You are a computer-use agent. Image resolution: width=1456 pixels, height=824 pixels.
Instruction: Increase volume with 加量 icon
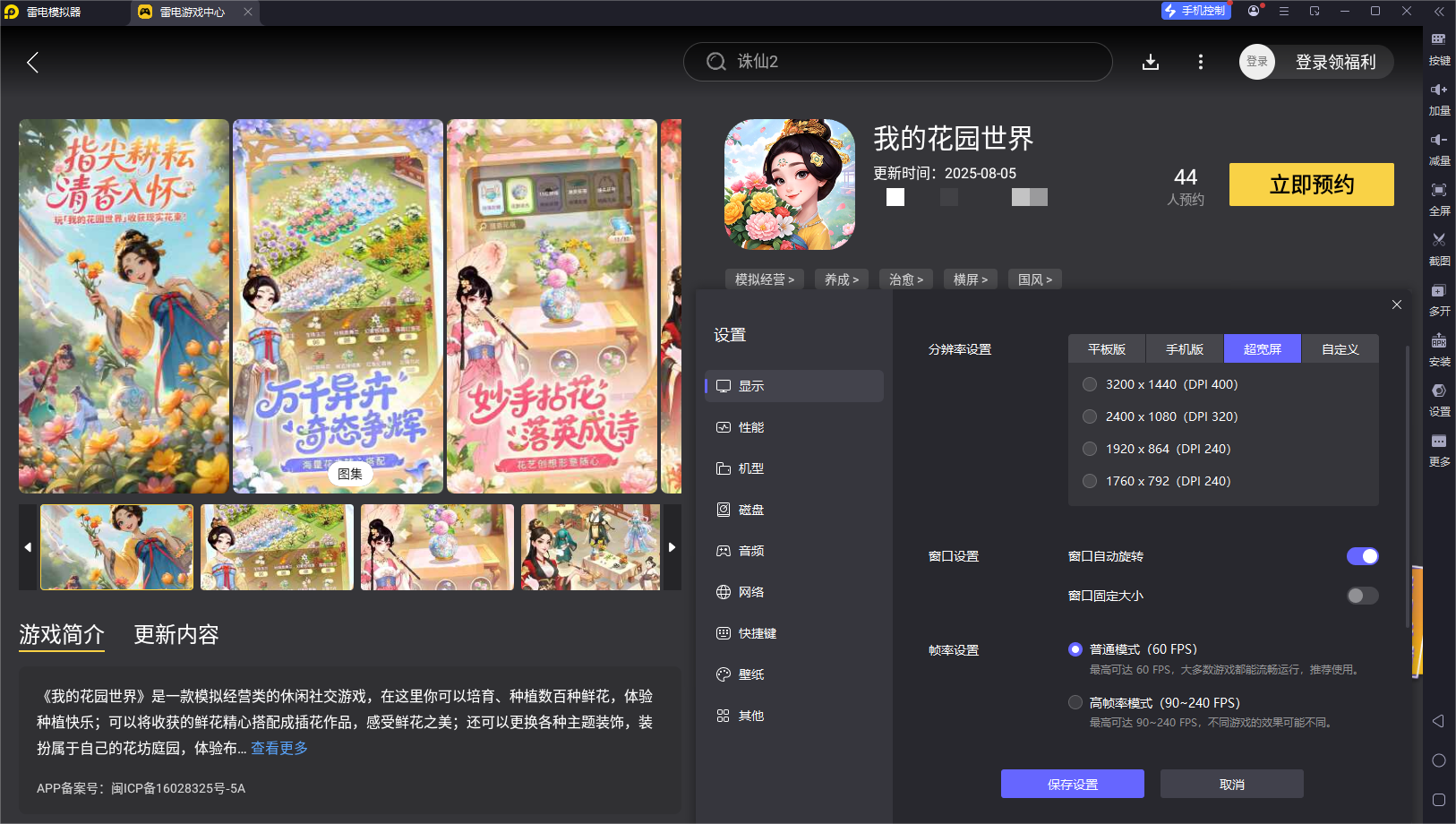click(x=1439, y=99)
